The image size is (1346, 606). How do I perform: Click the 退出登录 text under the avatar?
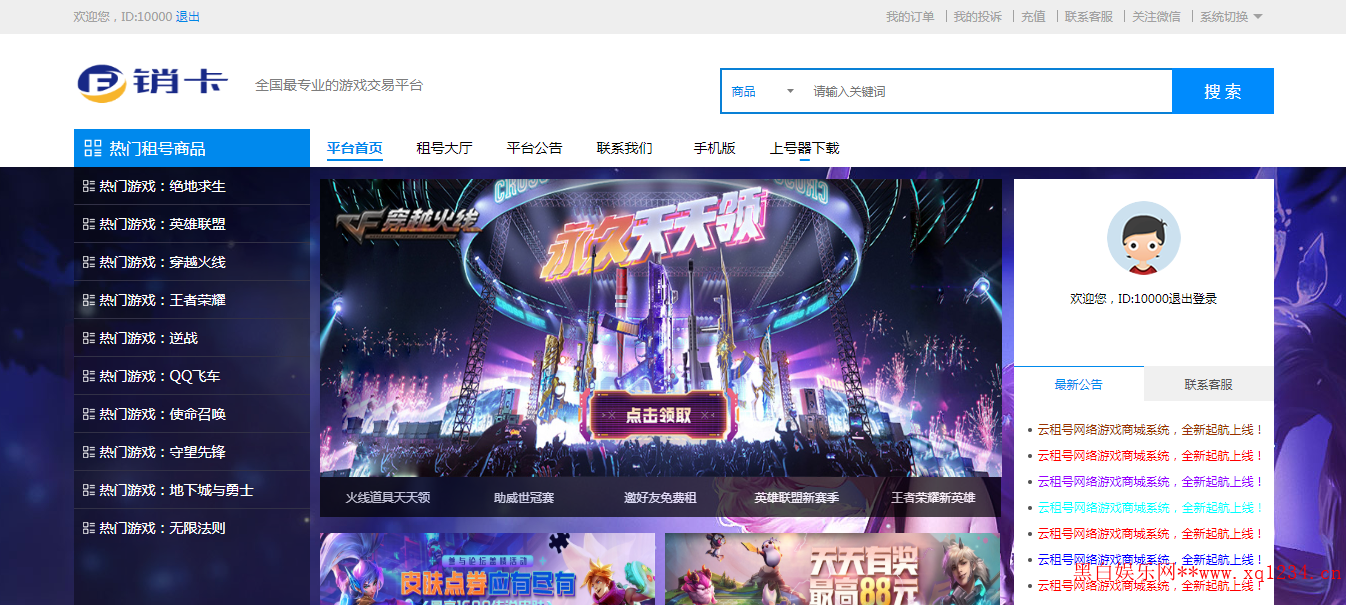[1193, 298]
